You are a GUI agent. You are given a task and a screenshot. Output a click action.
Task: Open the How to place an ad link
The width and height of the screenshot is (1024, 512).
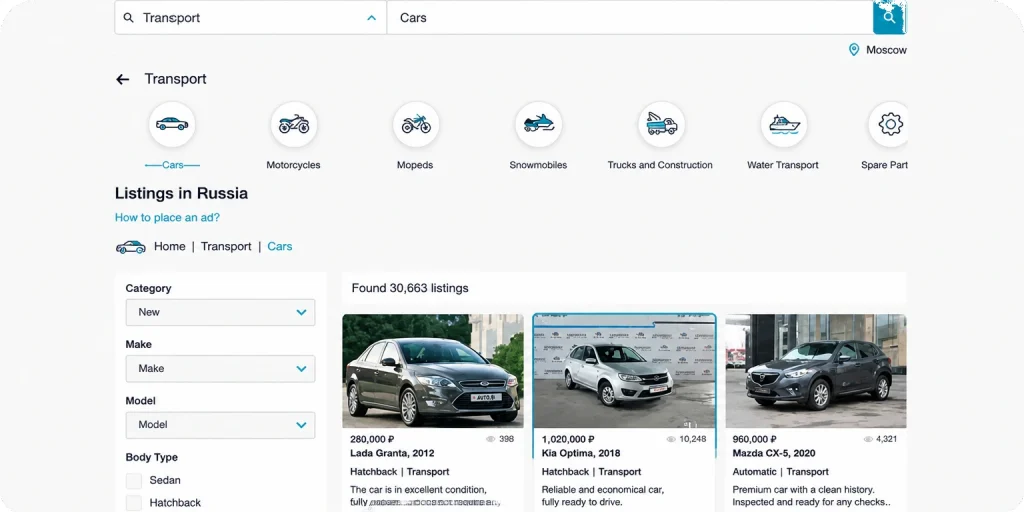click(x=167, y=217)
